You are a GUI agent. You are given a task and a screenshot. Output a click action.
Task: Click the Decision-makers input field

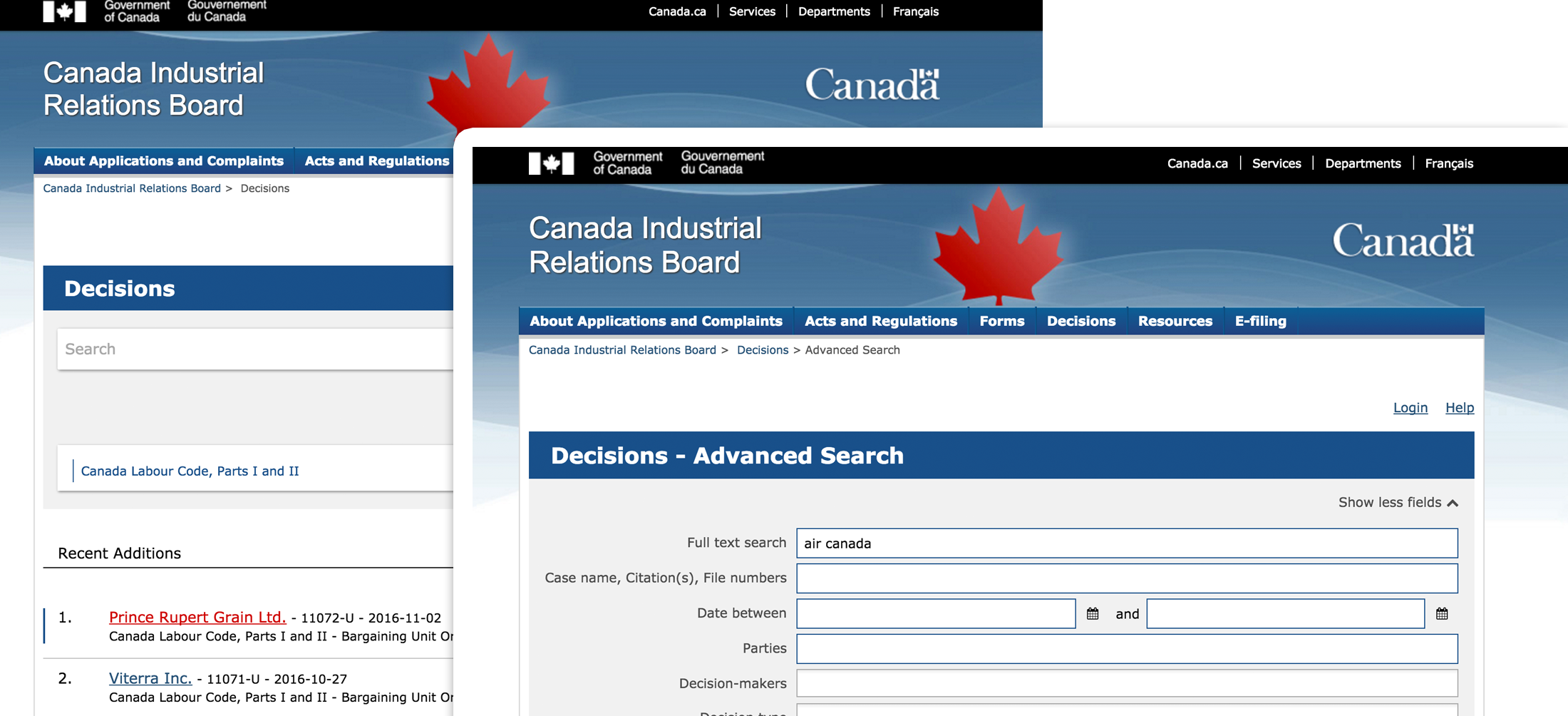point(1126,683)
